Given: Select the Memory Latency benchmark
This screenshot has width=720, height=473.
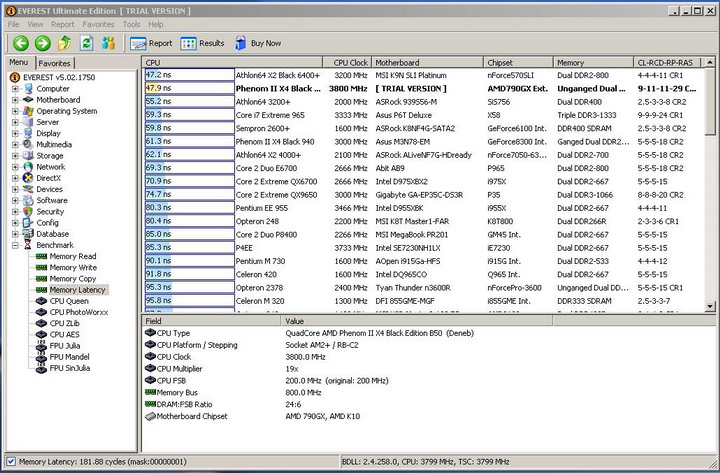Looking at the screenshot, I should click(x=71, y=290).
